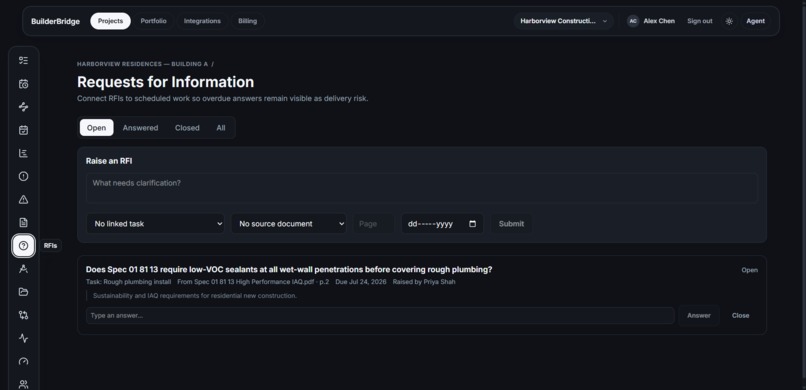Open the people team sidebar icon
The width and height of the screenshot is (806, 390).
pos(23,384)
